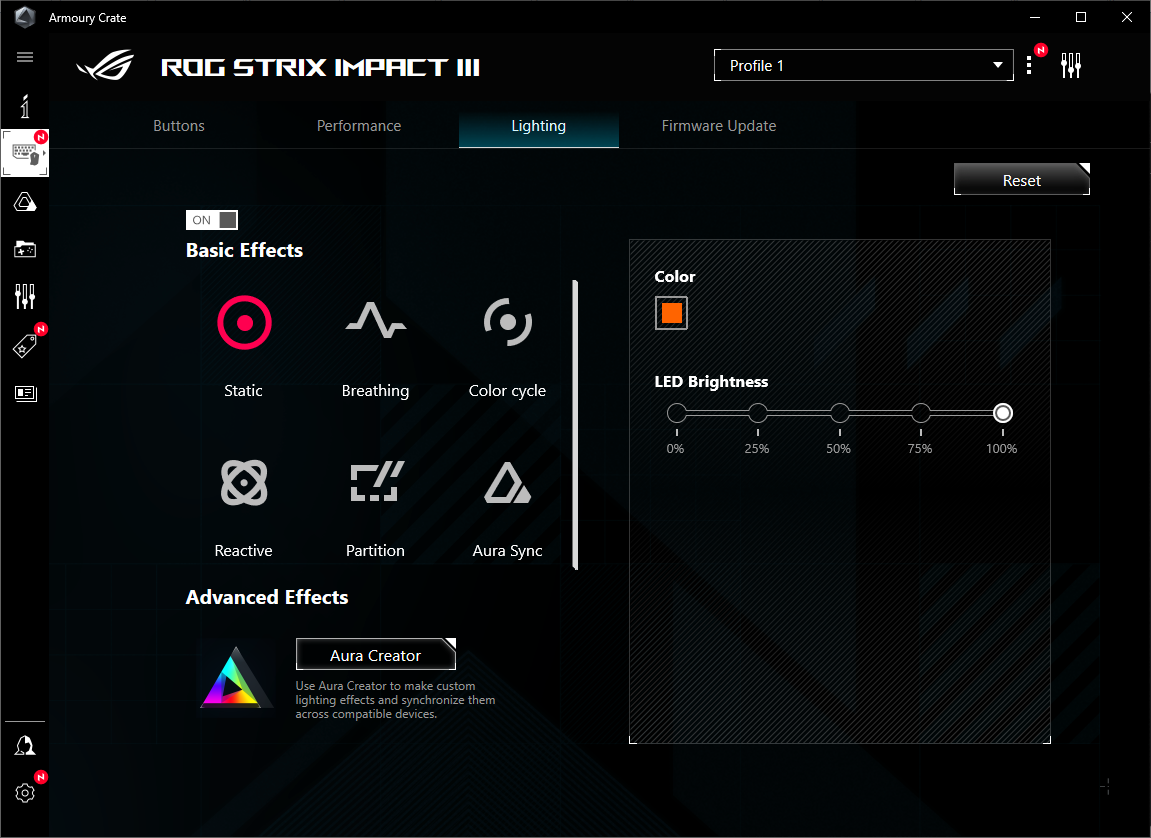Maximize the Armoury Crate window
This screenshot has height=838, width=1151.
coord(1081,17)
